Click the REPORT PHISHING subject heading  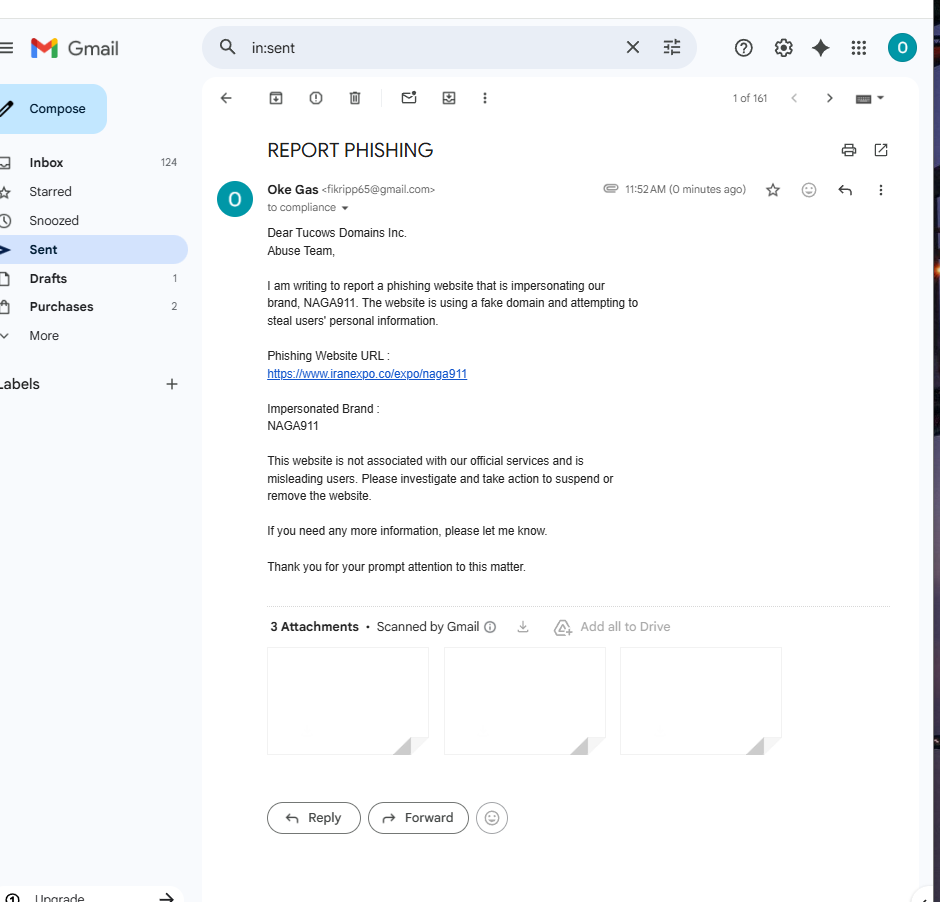(350, 150)
